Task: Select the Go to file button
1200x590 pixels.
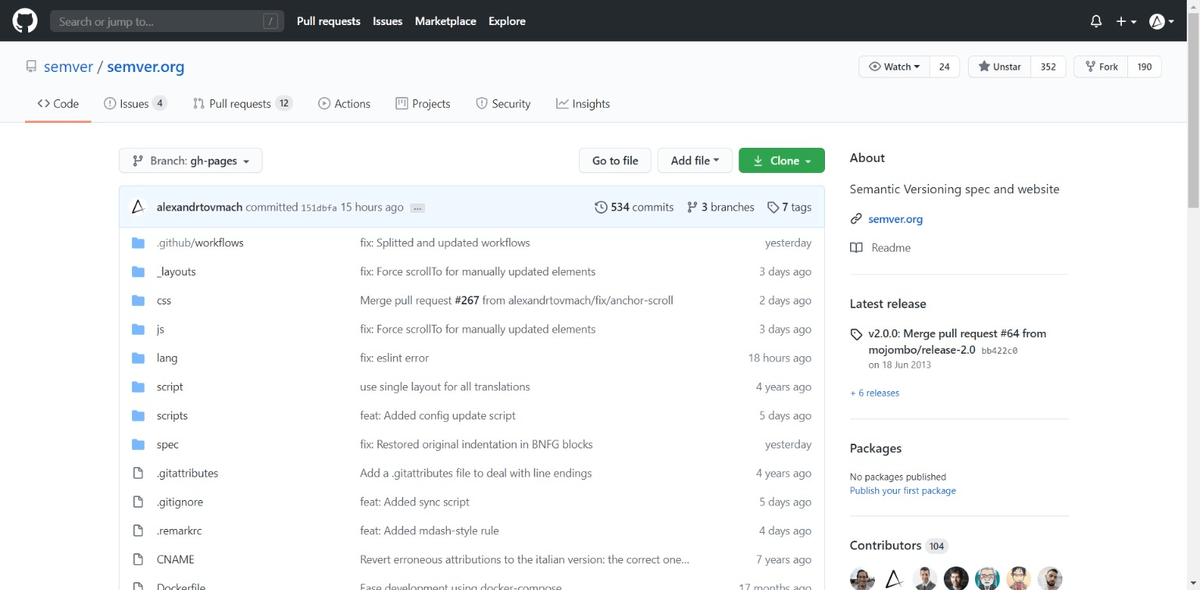Action: [615, 160]
